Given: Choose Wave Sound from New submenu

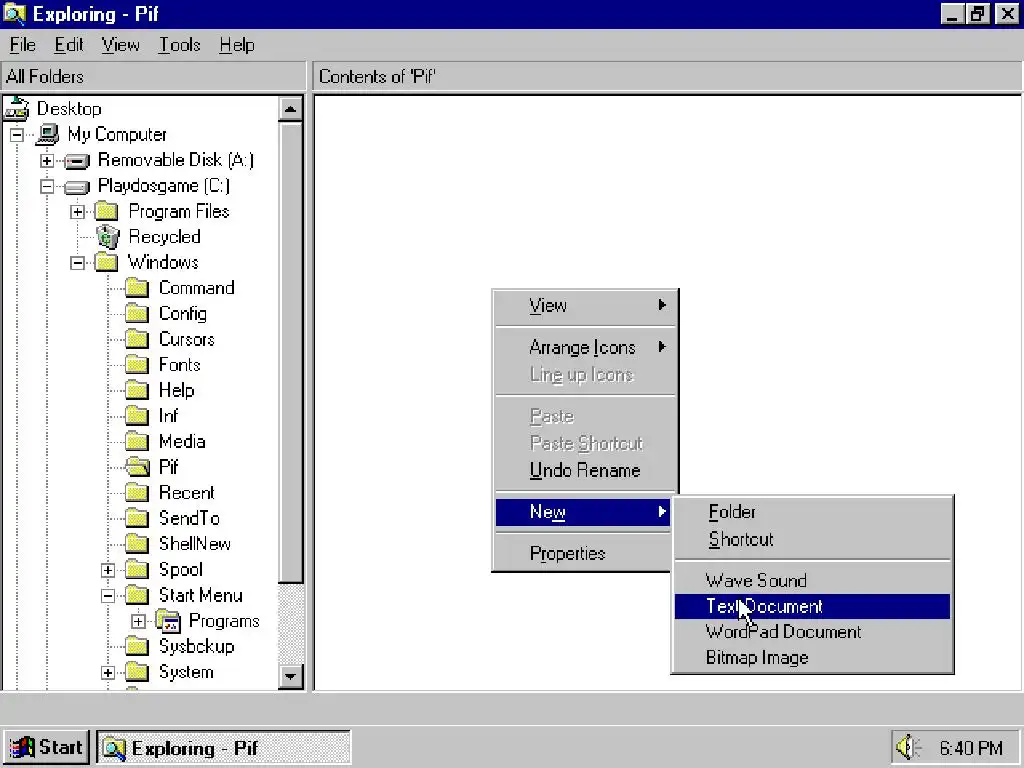Looking at the screenshot, I should click(812, 581).
